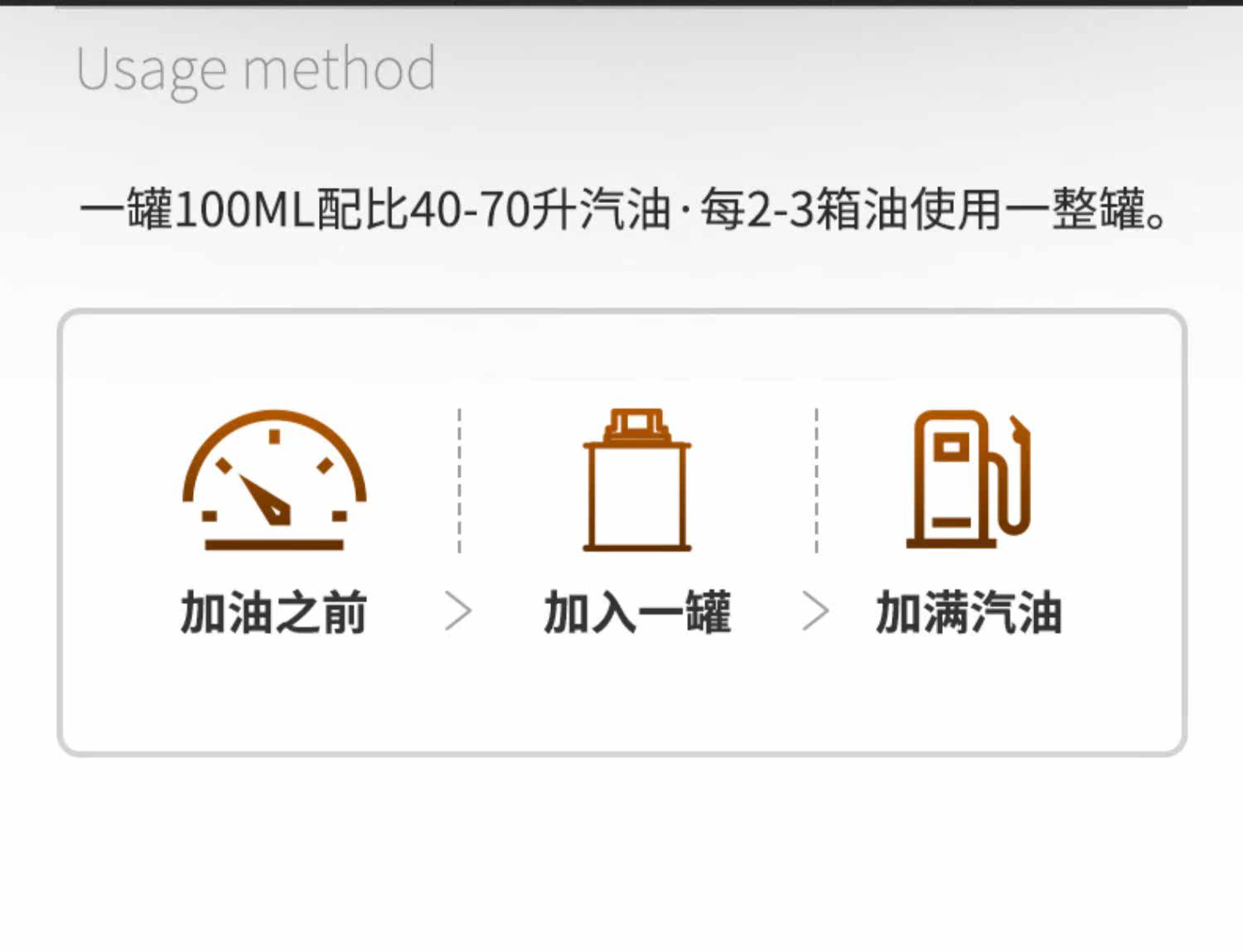
Task: Click the base bar under the gauge icon
Action: tap(274, 544)
